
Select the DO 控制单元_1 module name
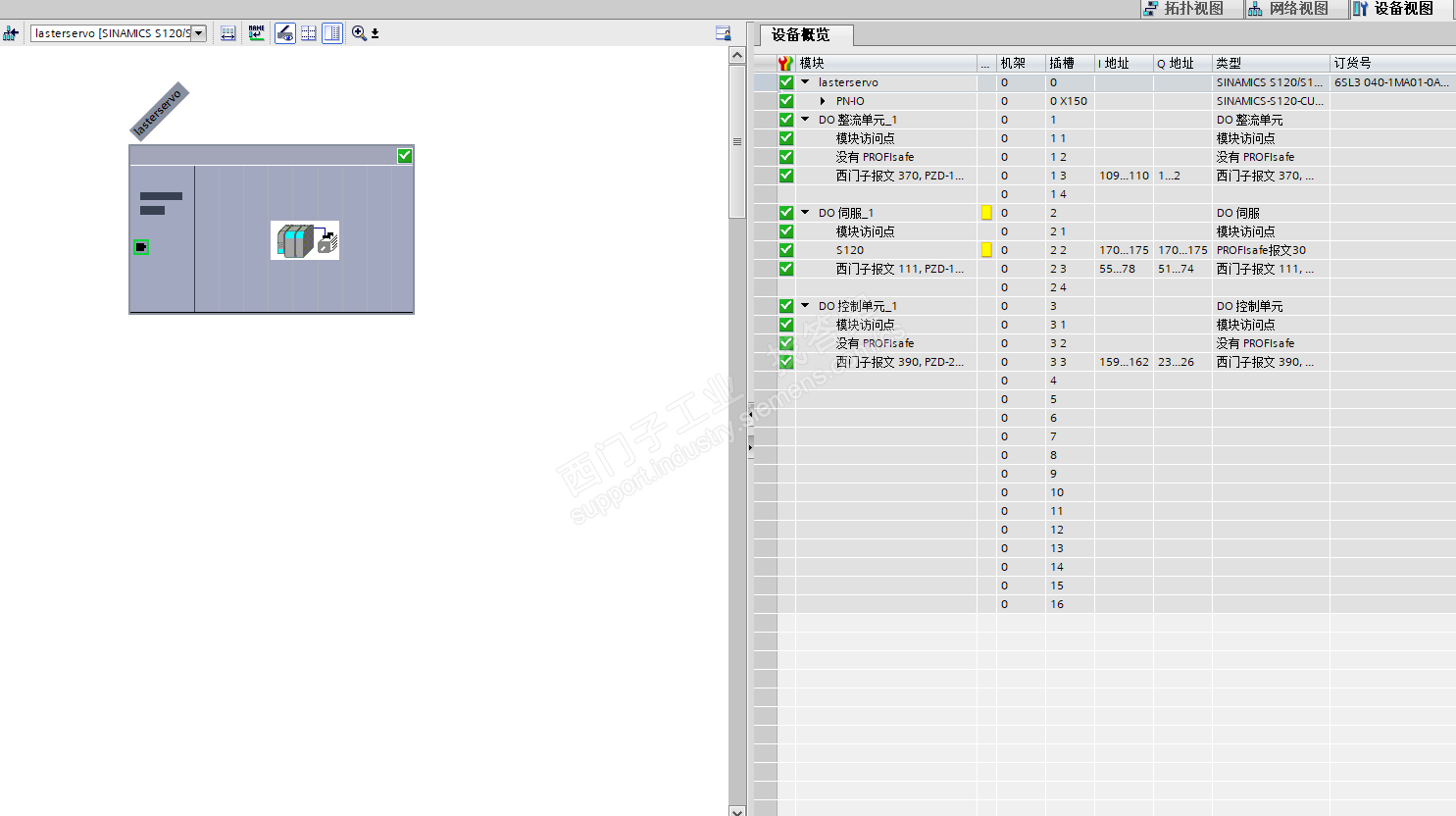pos(858,306)
